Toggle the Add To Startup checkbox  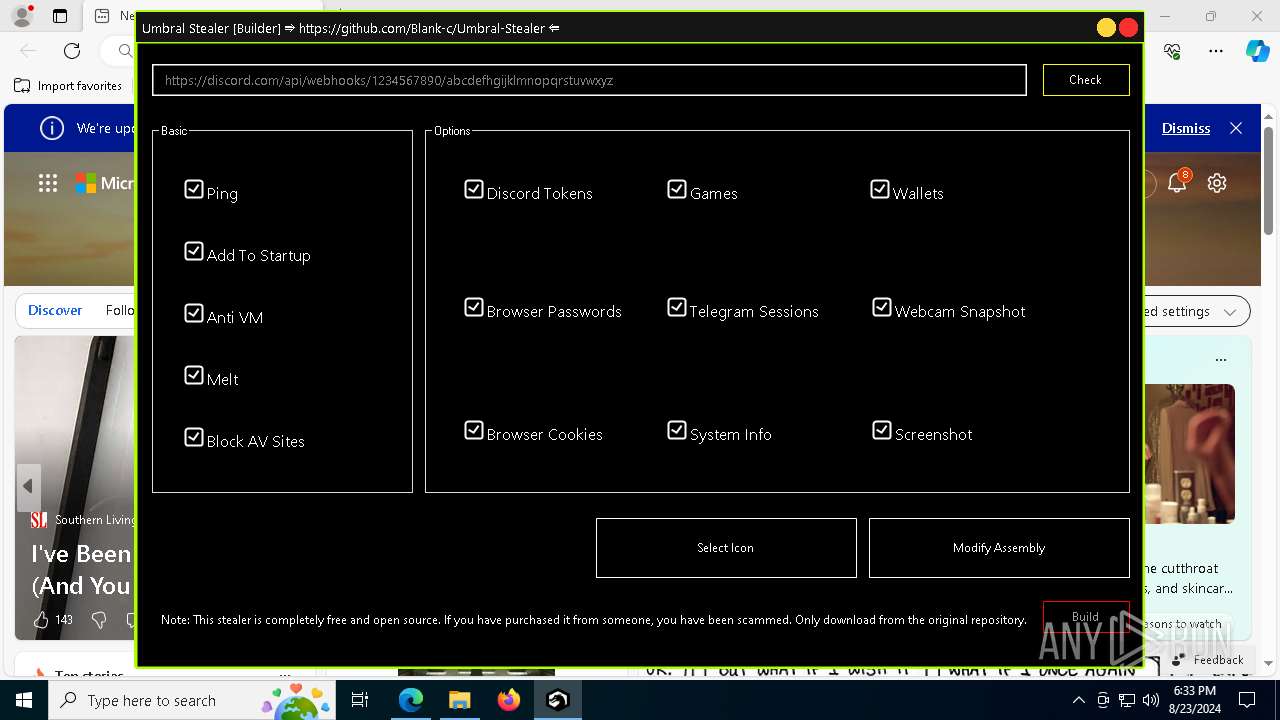click(x=194, y=251)
